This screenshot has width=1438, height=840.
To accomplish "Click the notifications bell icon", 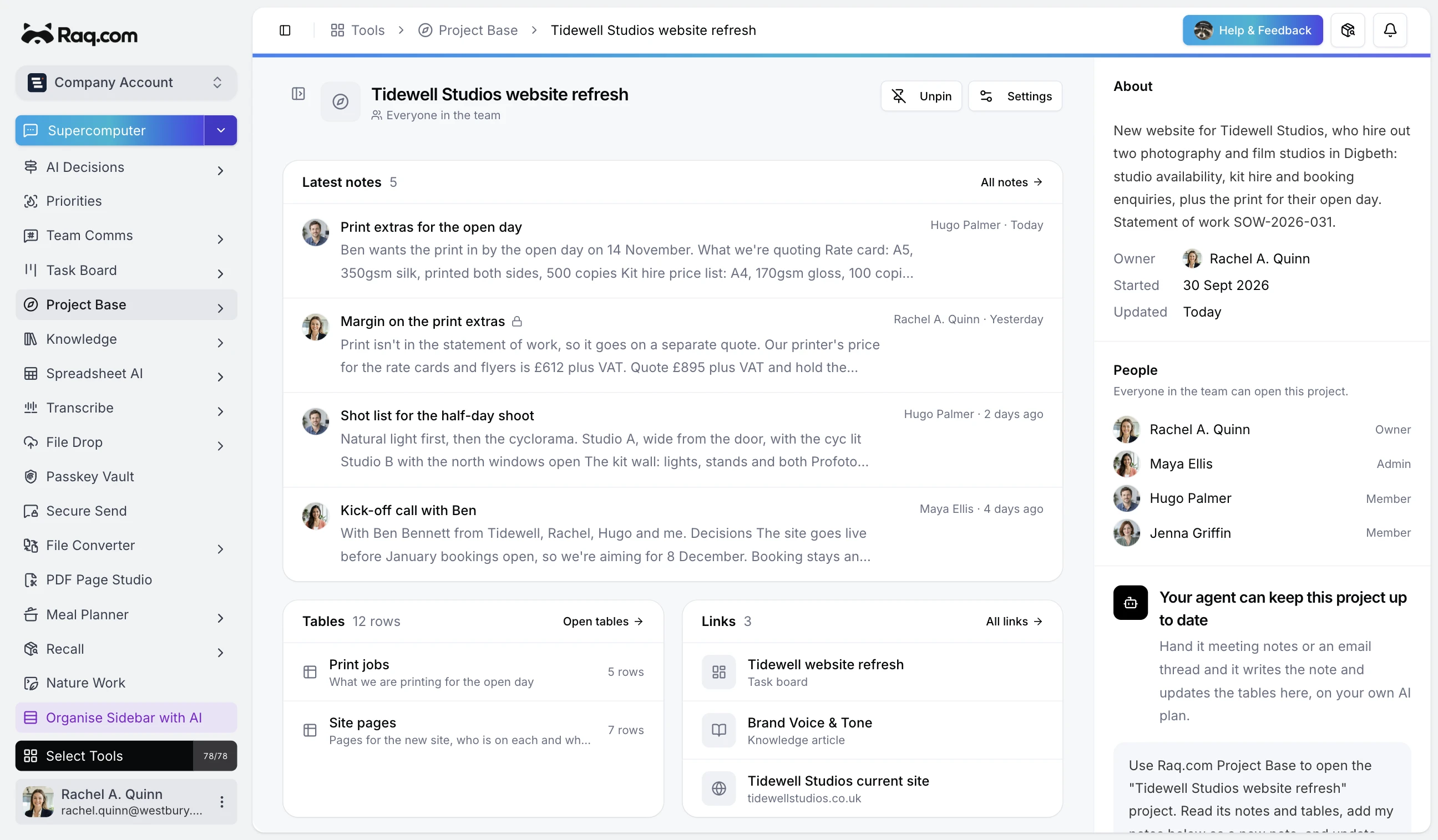I will tap(1390, 30).
